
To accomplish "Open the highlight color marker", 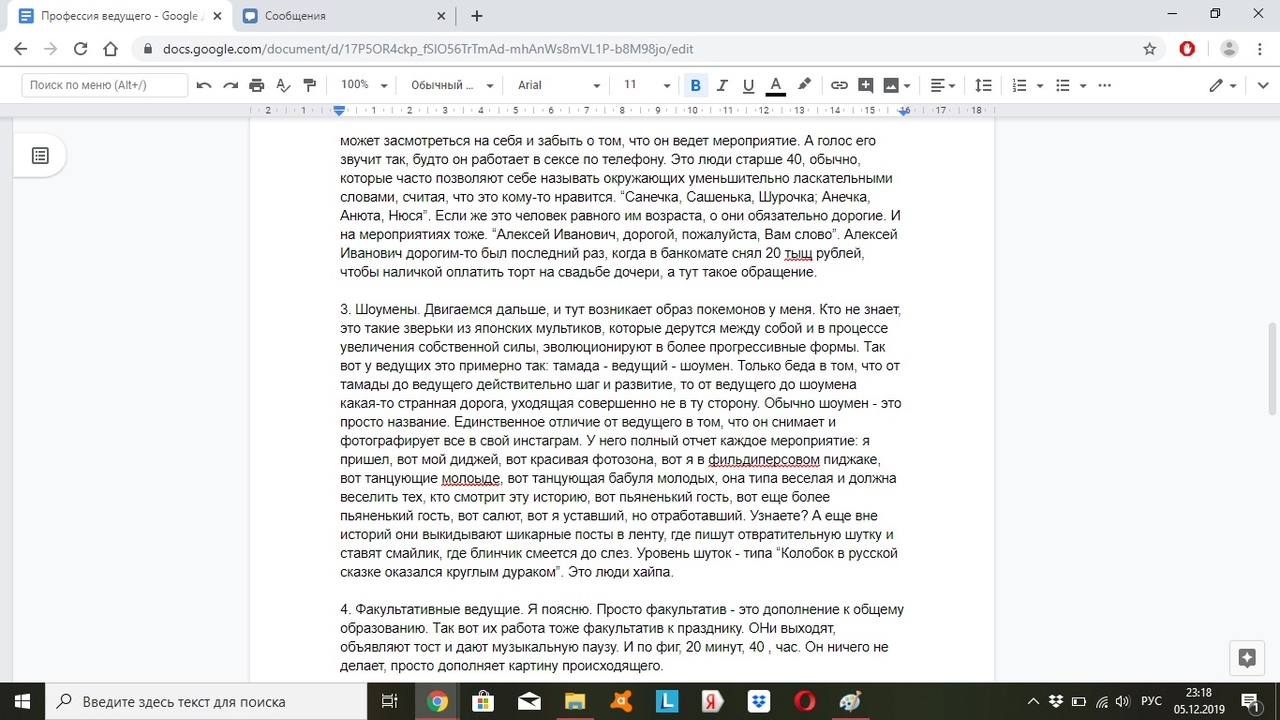I will (804, 85).
